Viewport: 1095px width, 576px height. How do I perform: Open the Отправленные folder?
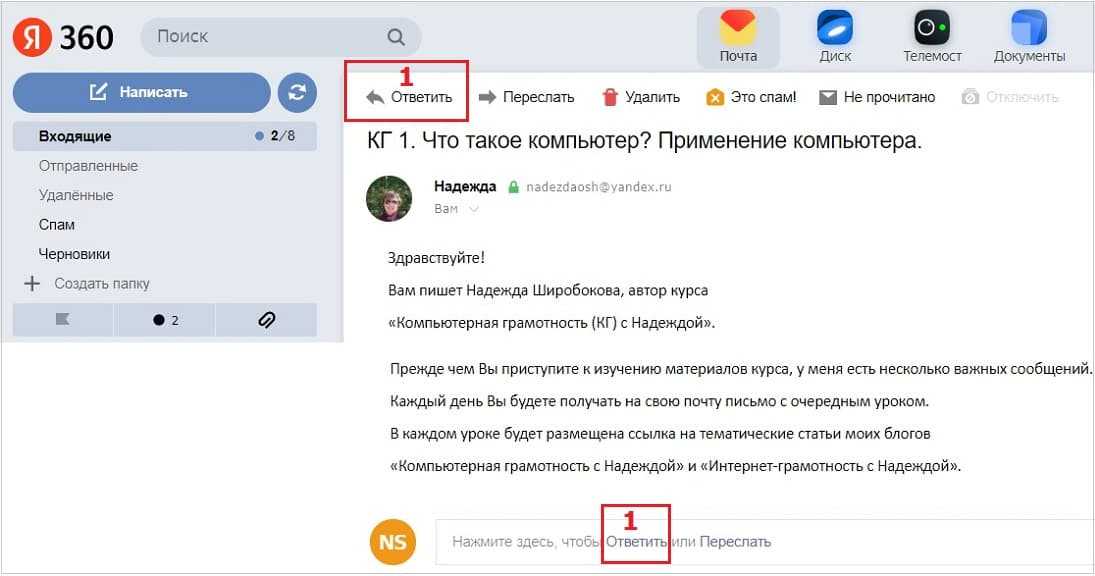click(88, 166)
